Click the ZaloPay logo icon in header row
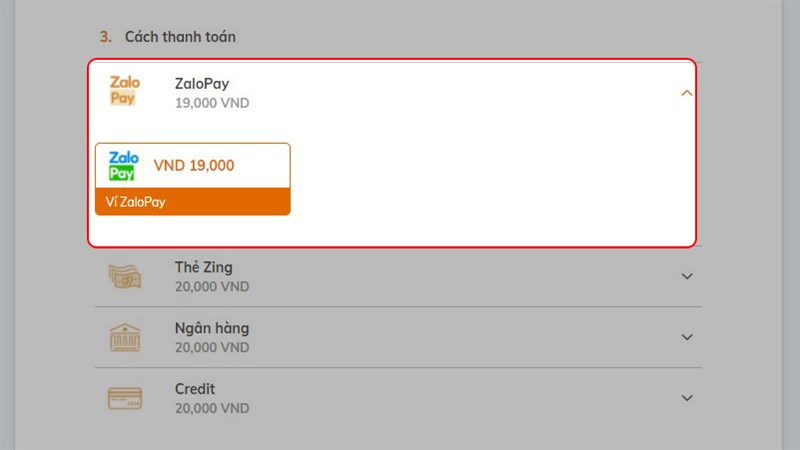Screen dimensions: 800x450 [124, 90]
